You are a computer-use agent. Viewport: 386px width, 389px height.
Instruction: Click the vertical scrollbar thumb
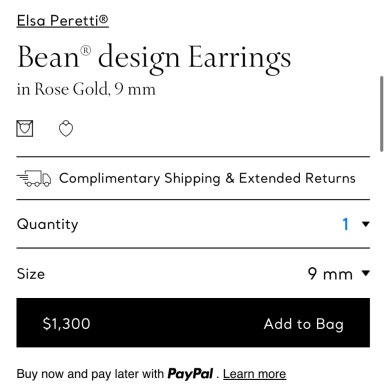point(382,114)
